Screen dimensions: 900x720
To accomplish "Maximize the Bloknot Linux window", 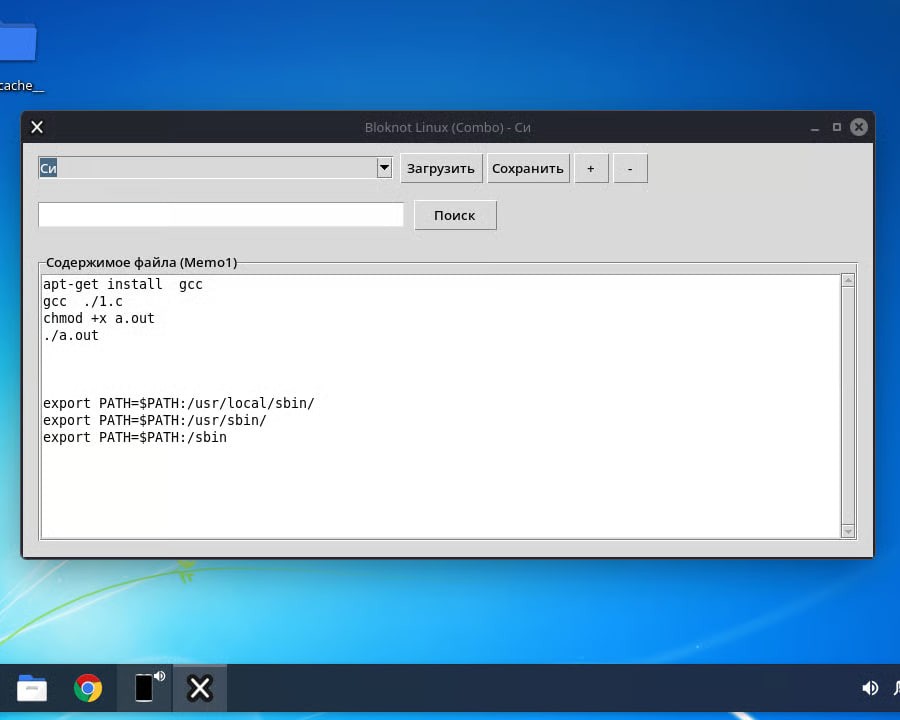I will click(x=837, y=127).
